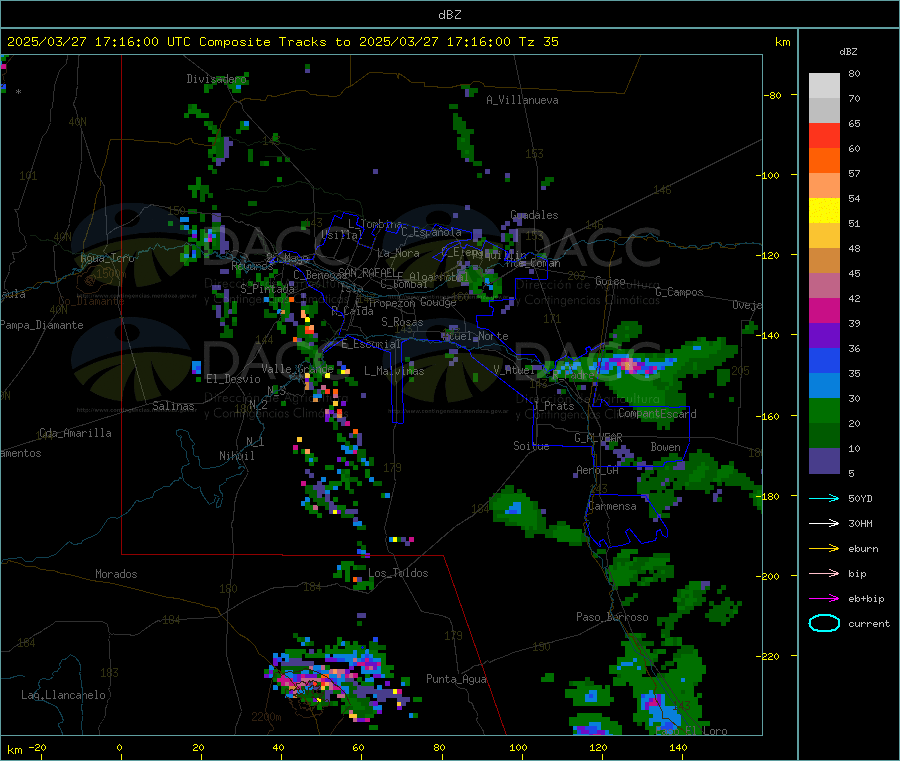Click the J_Prats location label

(553, 406)
